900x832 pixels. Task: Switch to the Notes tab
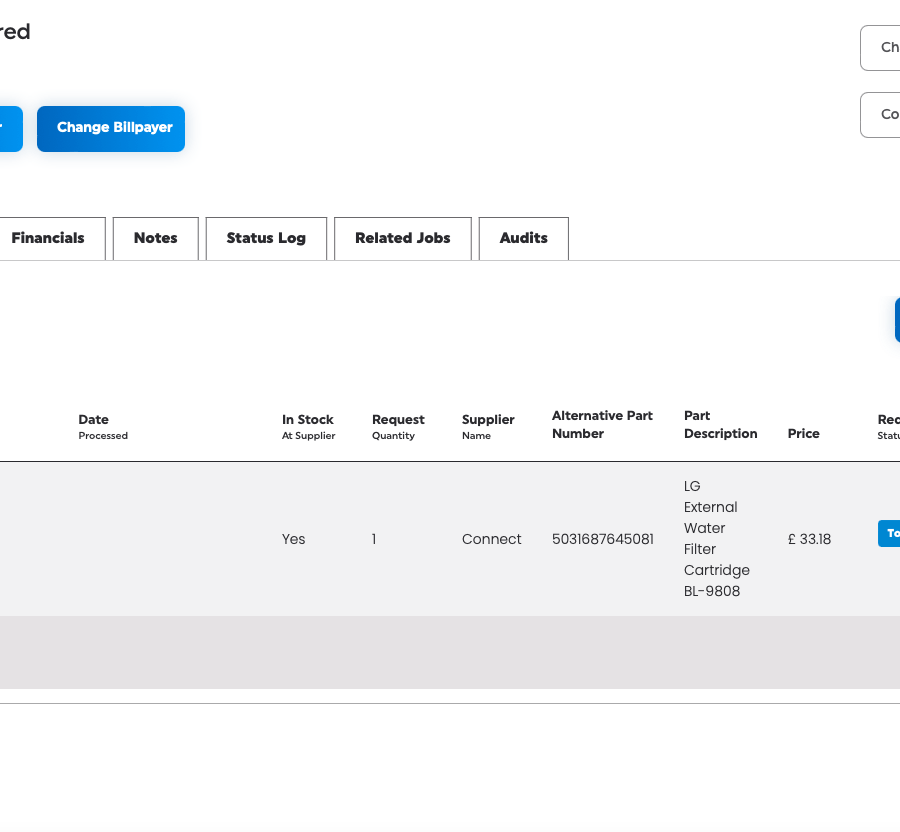tap(155, 238)
